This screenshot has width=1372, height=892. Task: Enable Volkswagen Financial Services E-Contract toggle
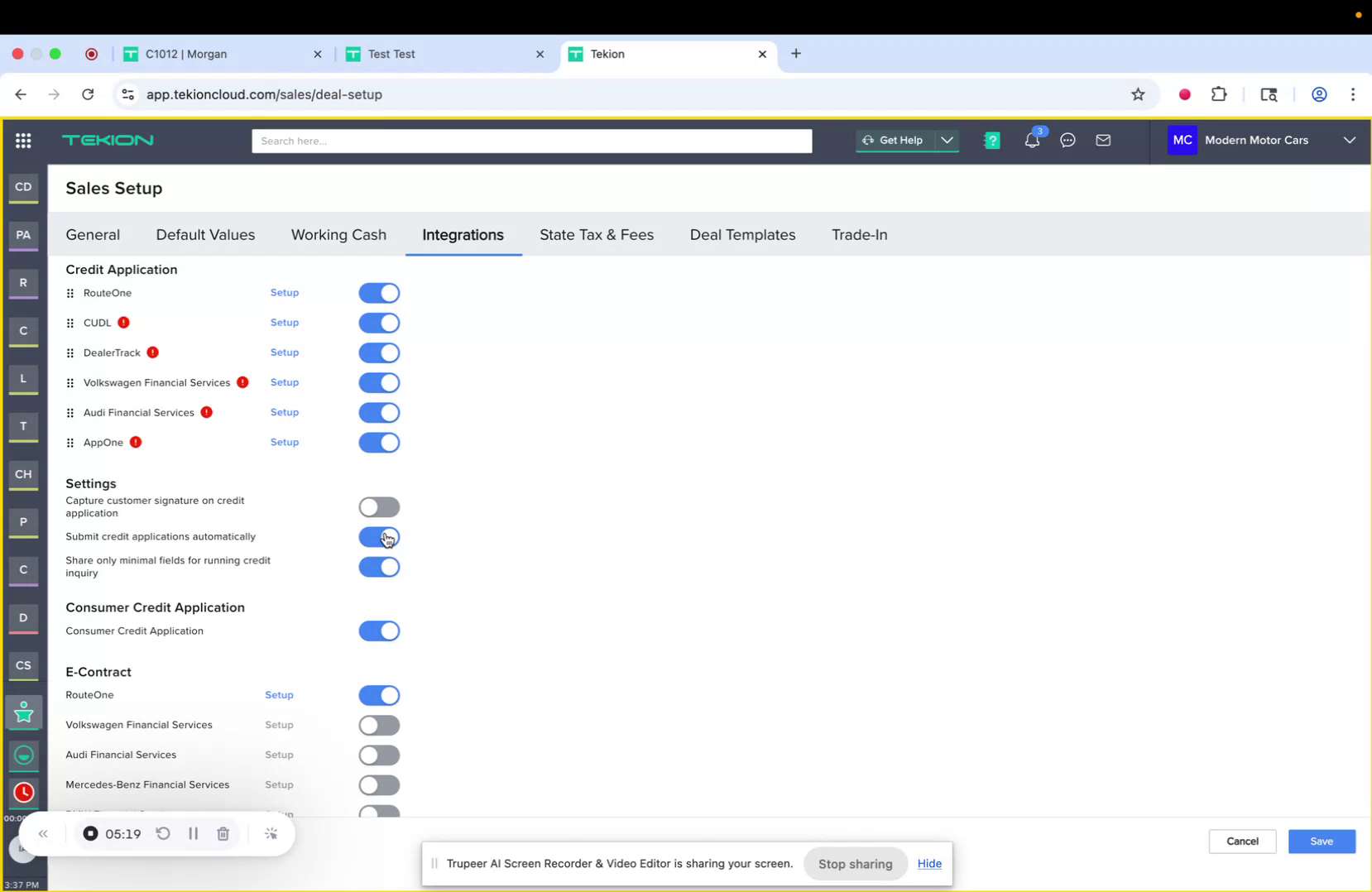coord(379,725)
